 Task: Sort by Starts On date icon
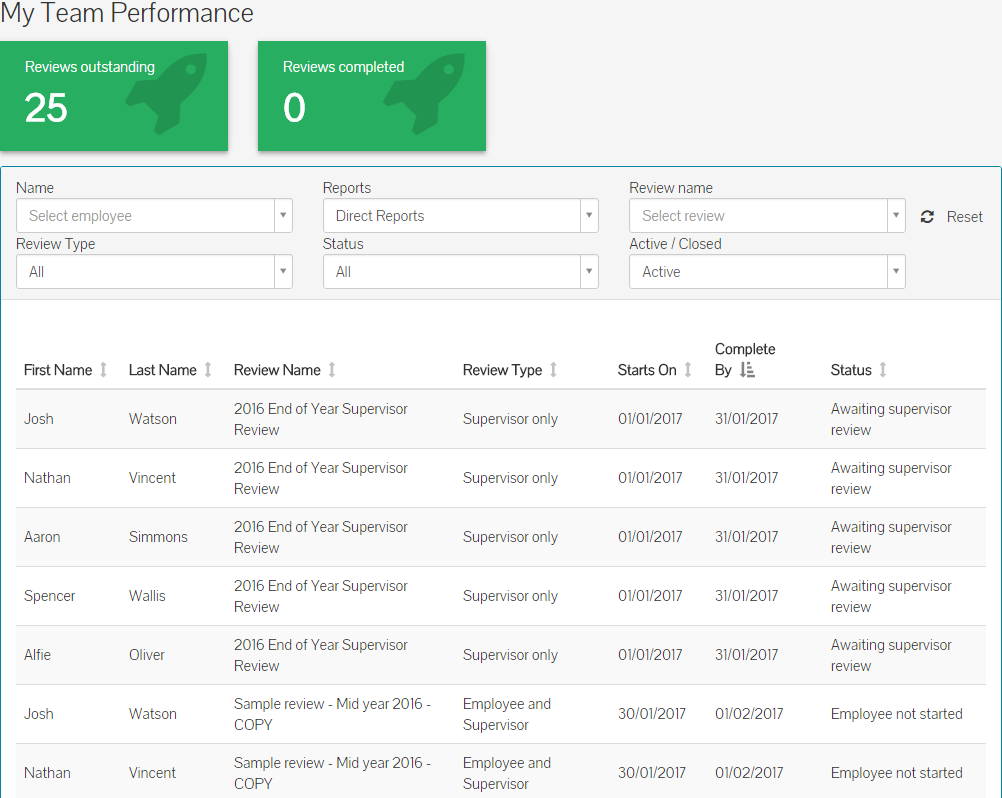click(x=688, y=370)
